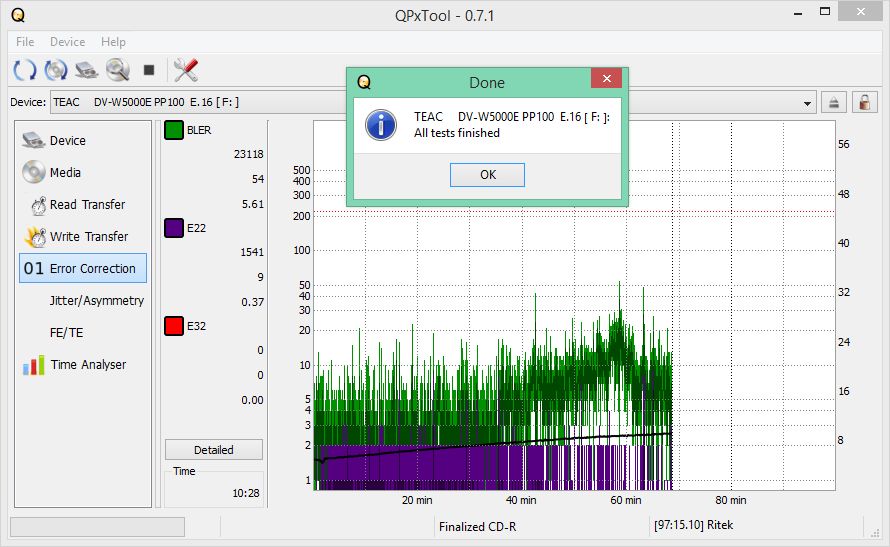Close the Done dialog with the red X
This screenshot has width=890, height=547.
606,78
